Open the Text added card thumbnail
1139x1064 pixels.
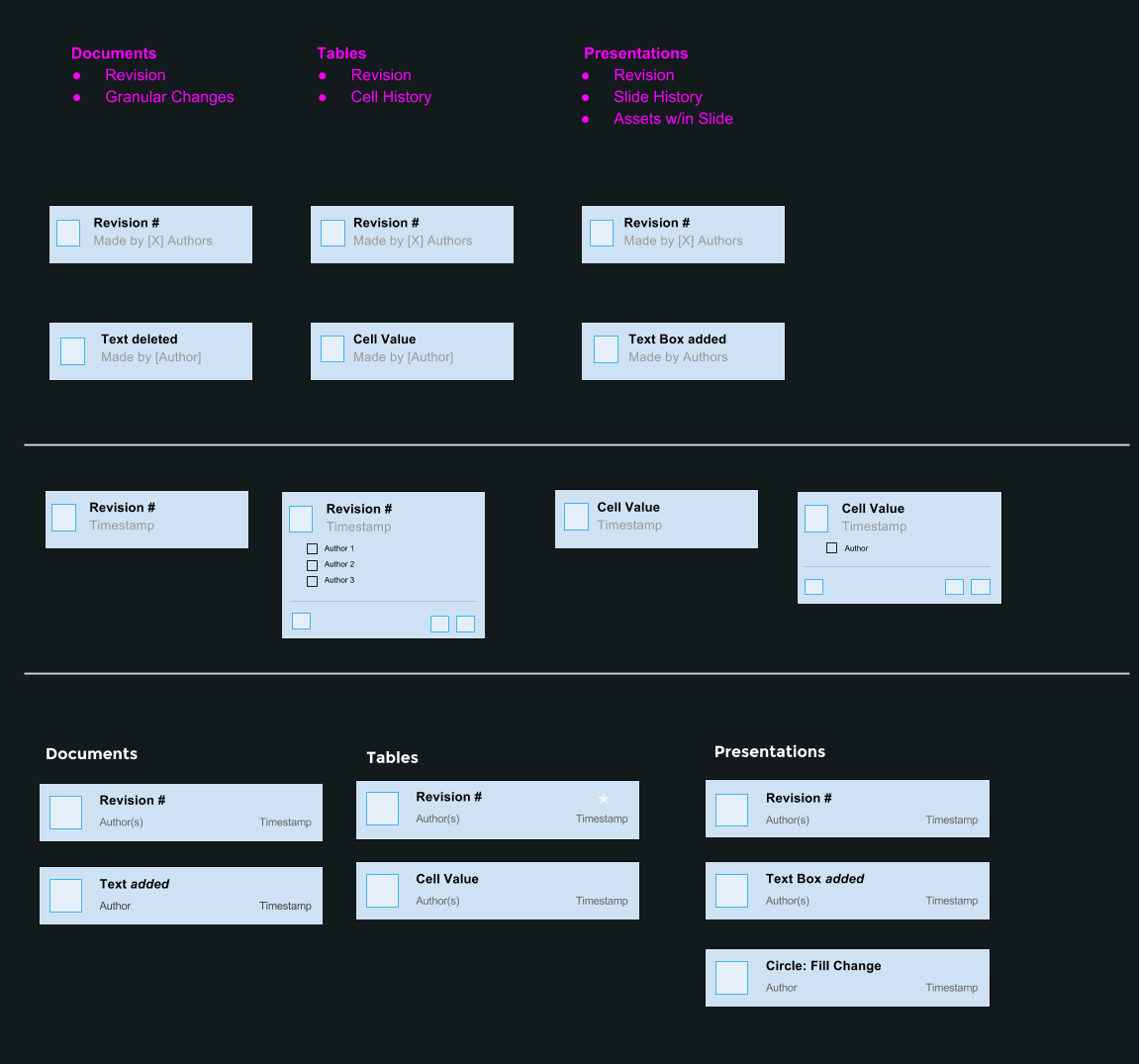pos(66,896)
